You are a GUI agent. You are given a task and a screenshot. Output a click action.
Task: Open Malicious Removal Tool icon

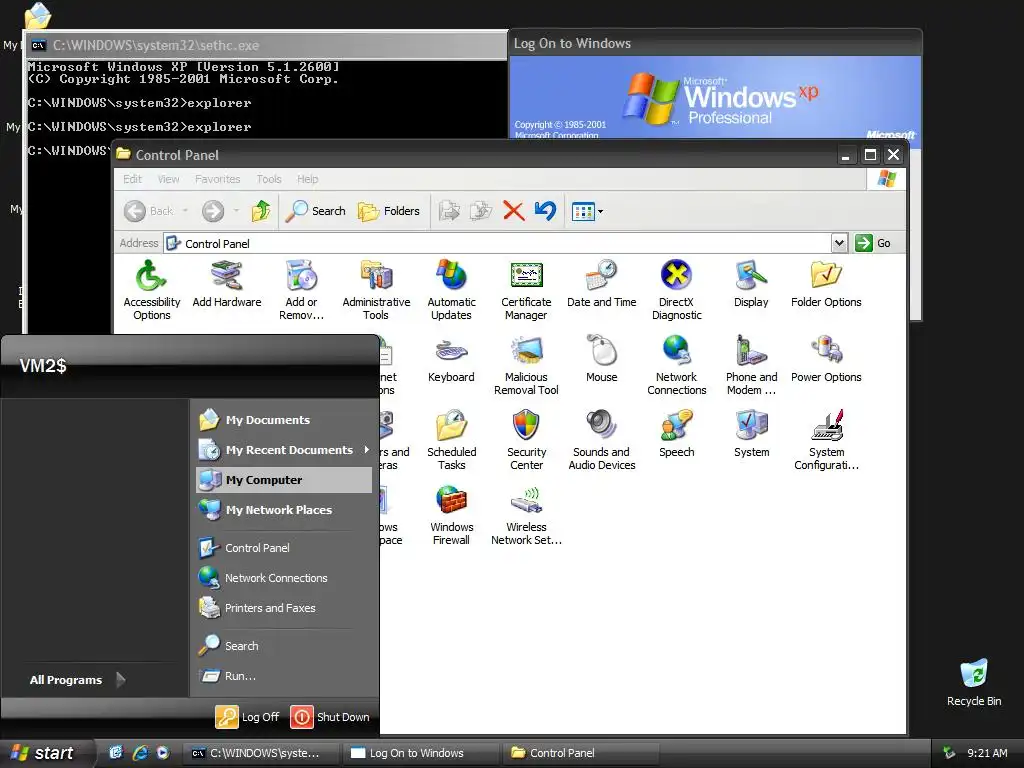click(x=526, y=366)
